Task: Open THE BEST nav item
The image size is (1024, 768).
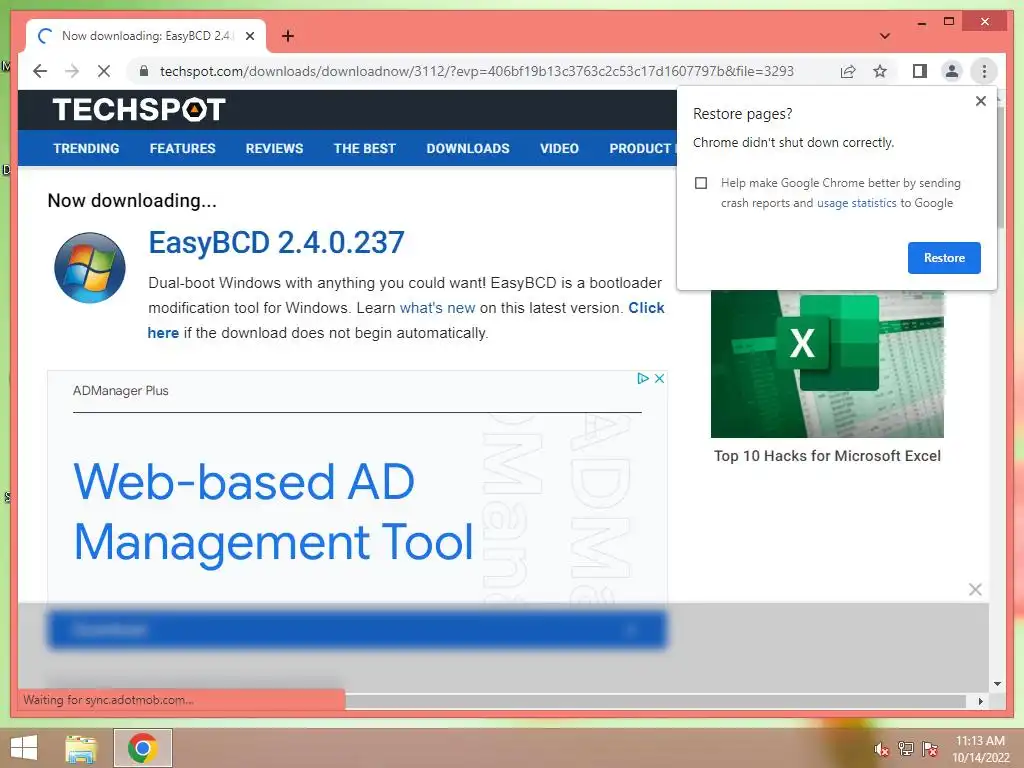Action: tap(364, 148)
